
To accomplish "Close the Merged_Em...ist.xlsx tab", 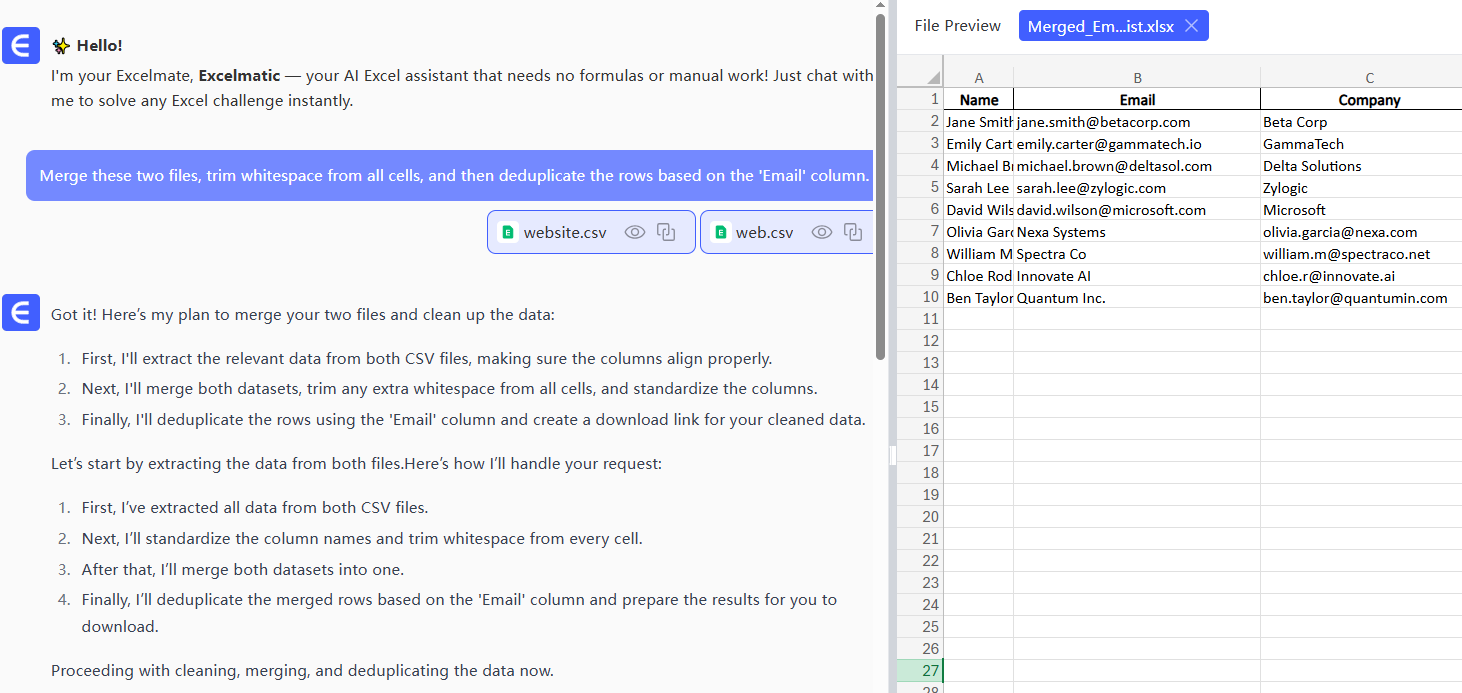I will [1191, 26].
